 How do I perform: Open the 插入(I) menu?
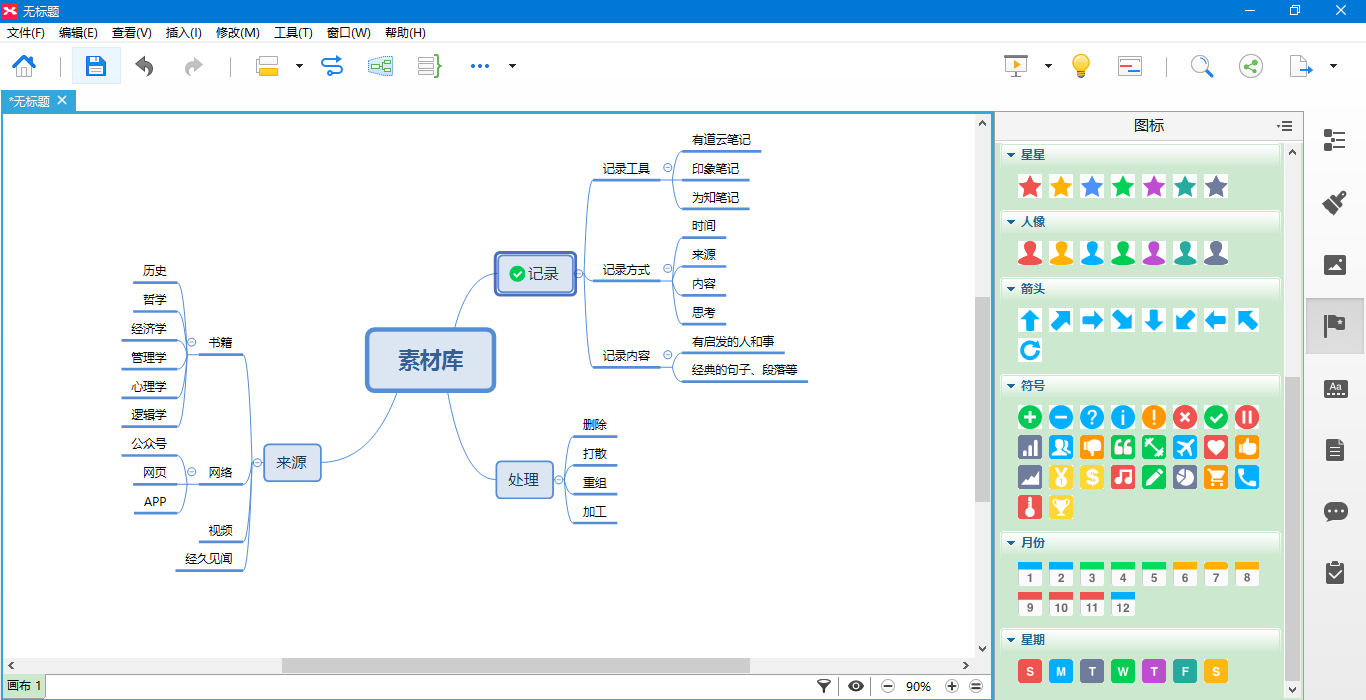pyautogui.click(x=183, y=33)
